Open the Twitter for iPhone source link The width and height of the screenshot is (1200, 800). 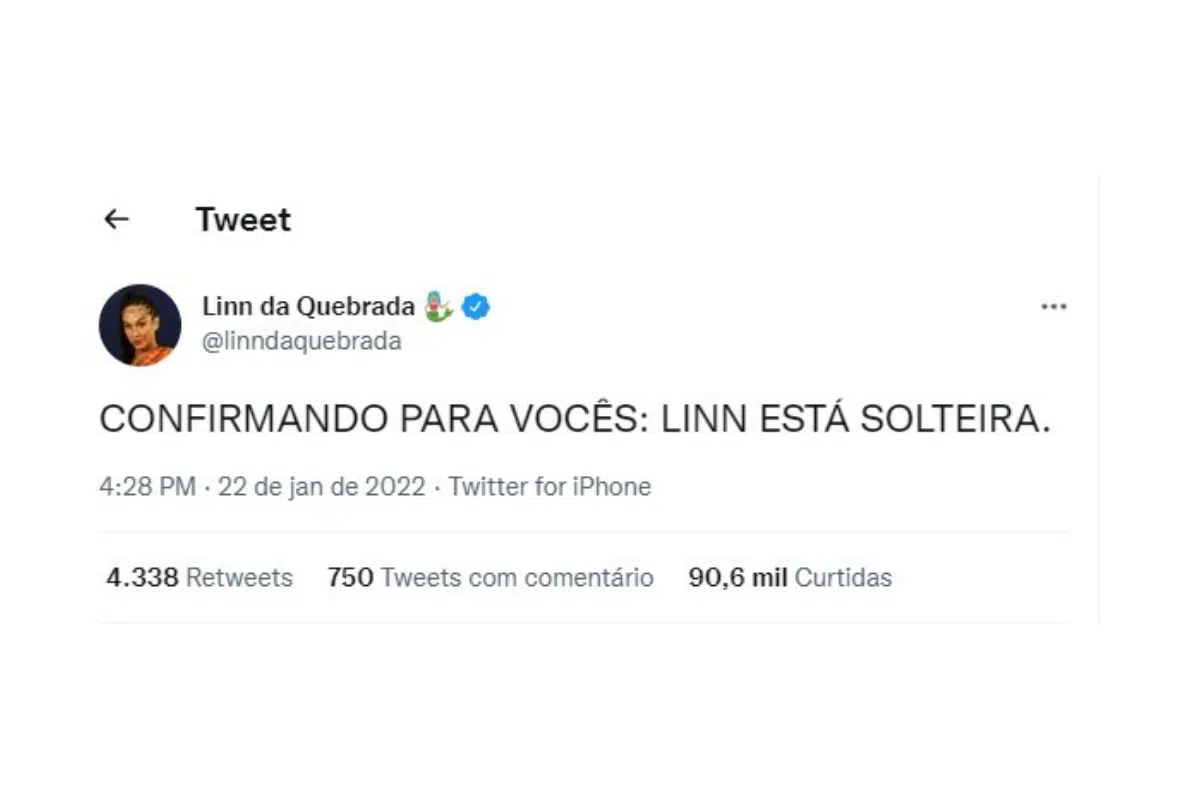tap(549, 487)
